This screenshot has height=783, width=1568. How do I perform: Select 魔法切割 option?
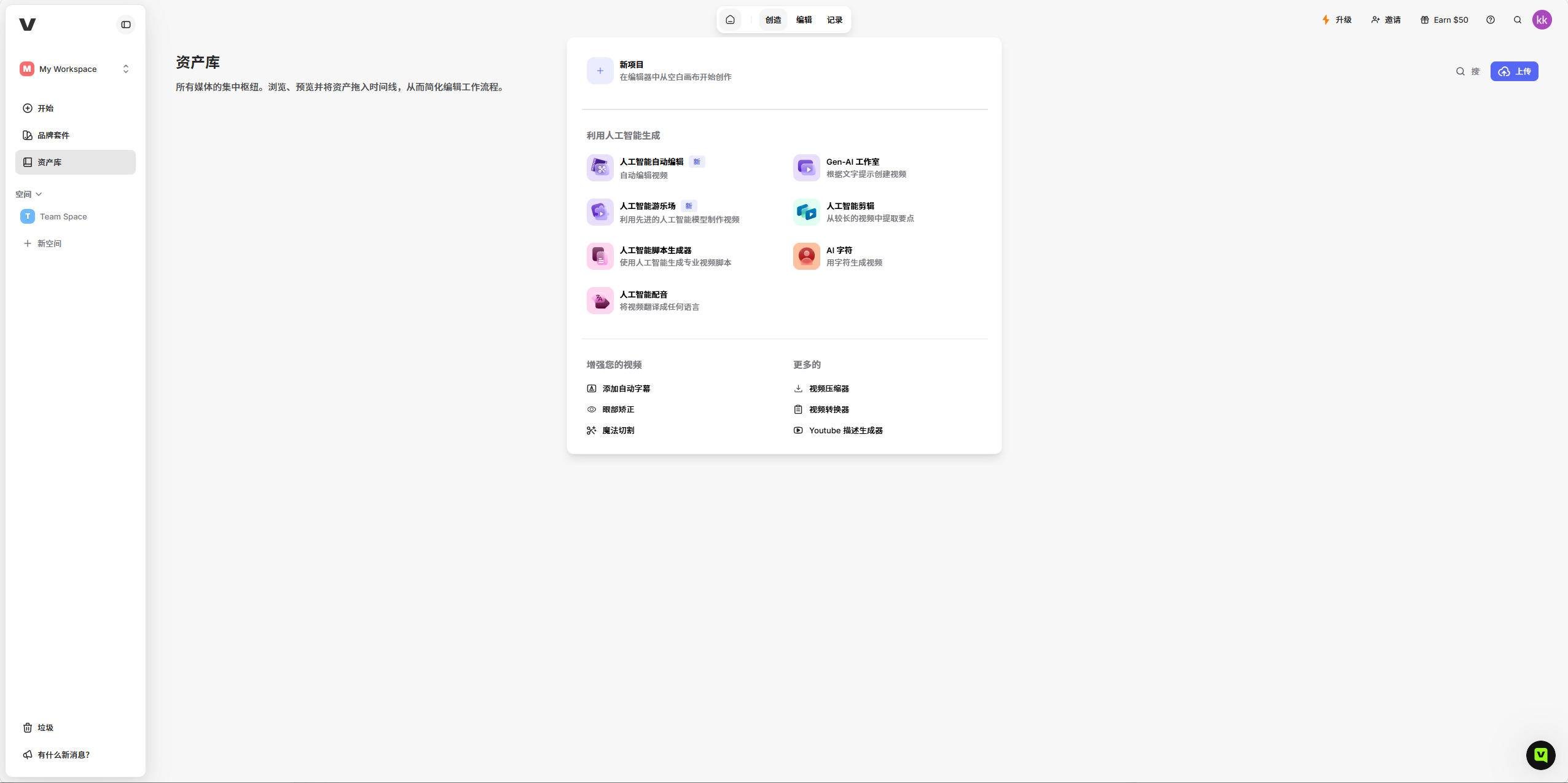click(611, 430)
